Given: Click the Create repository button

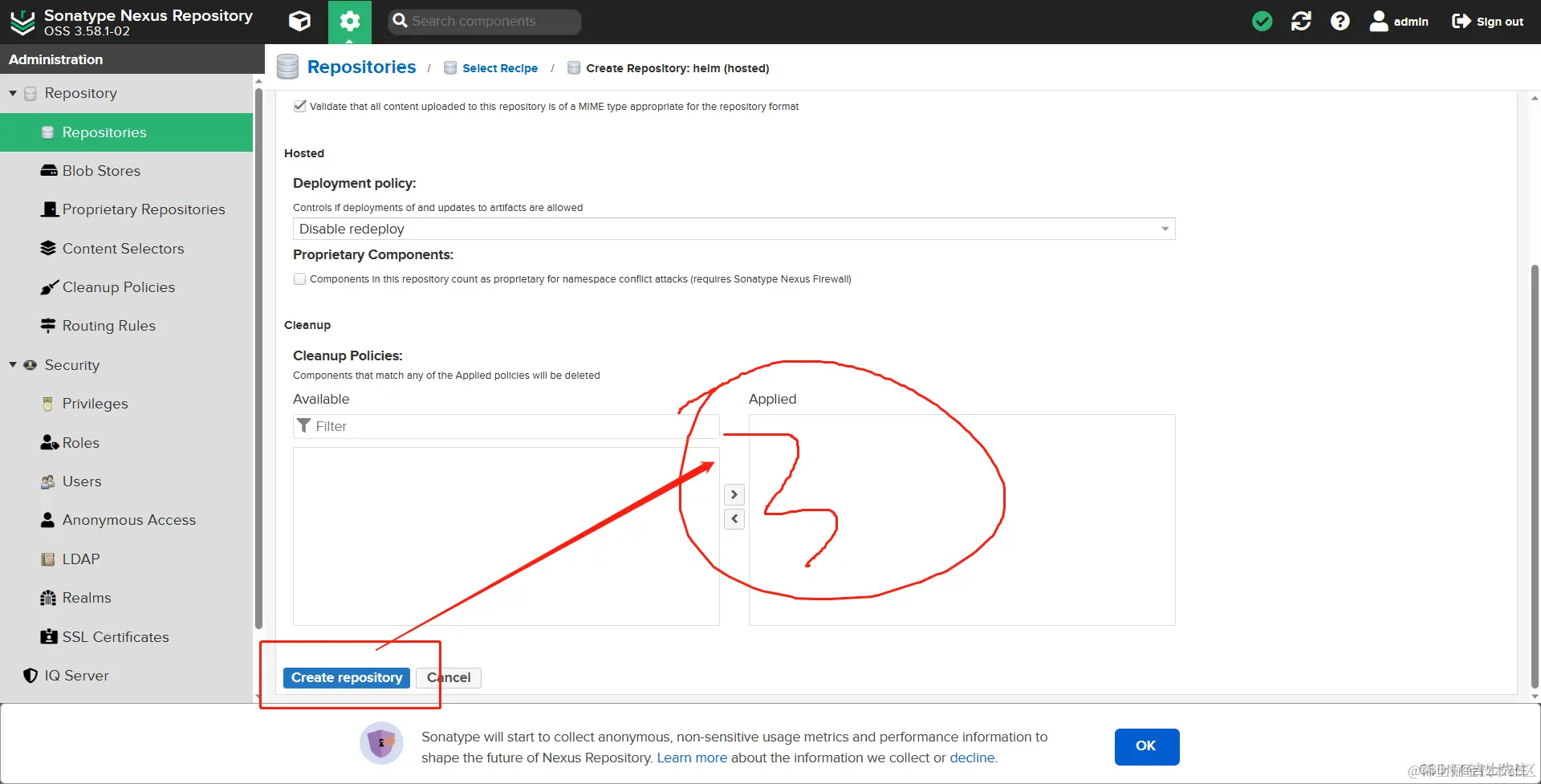Looking at the screenshot, I should 347,678.
